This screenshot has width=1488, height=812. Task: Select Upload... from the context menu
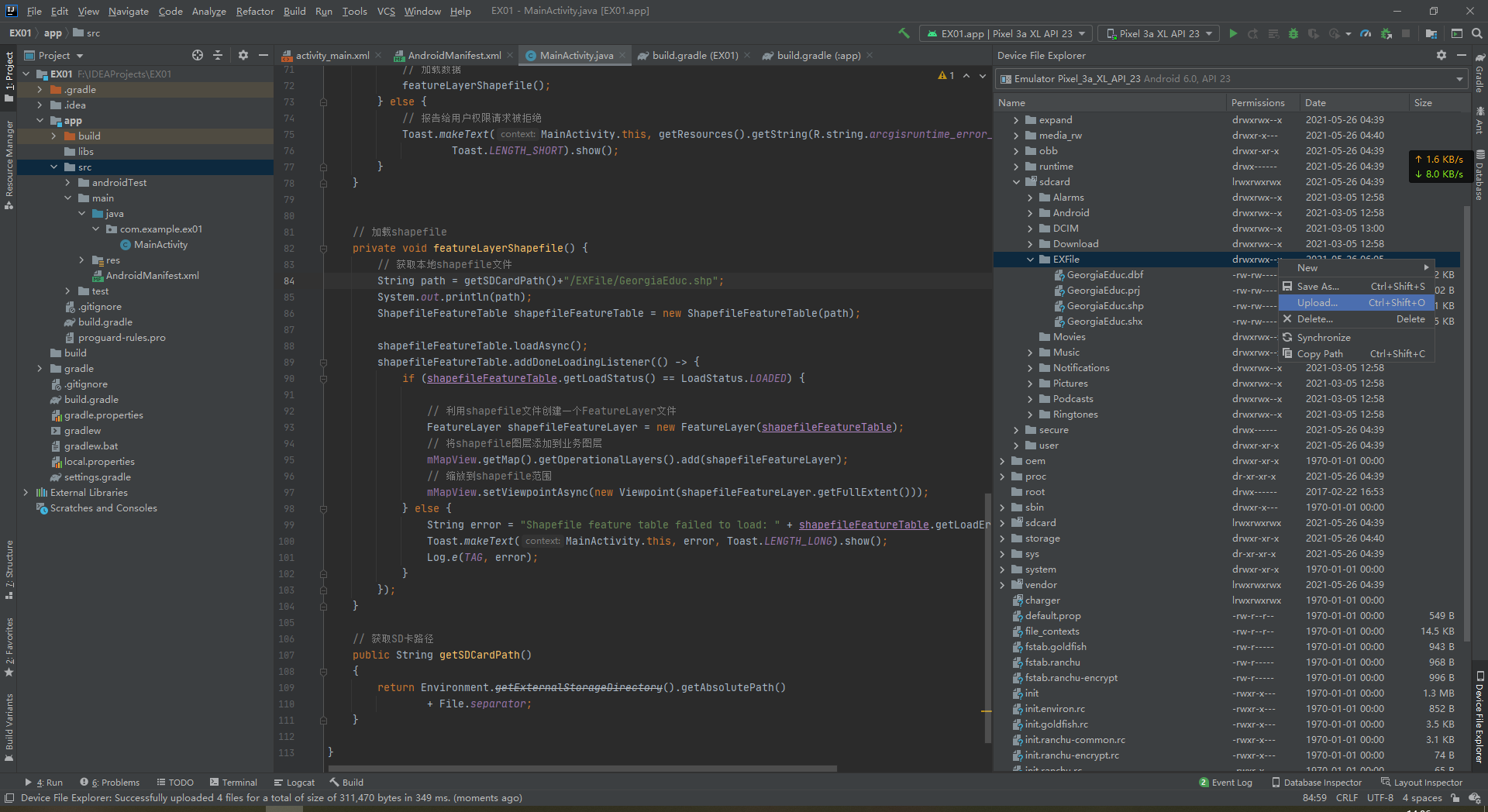click(x=1356, y=303)
